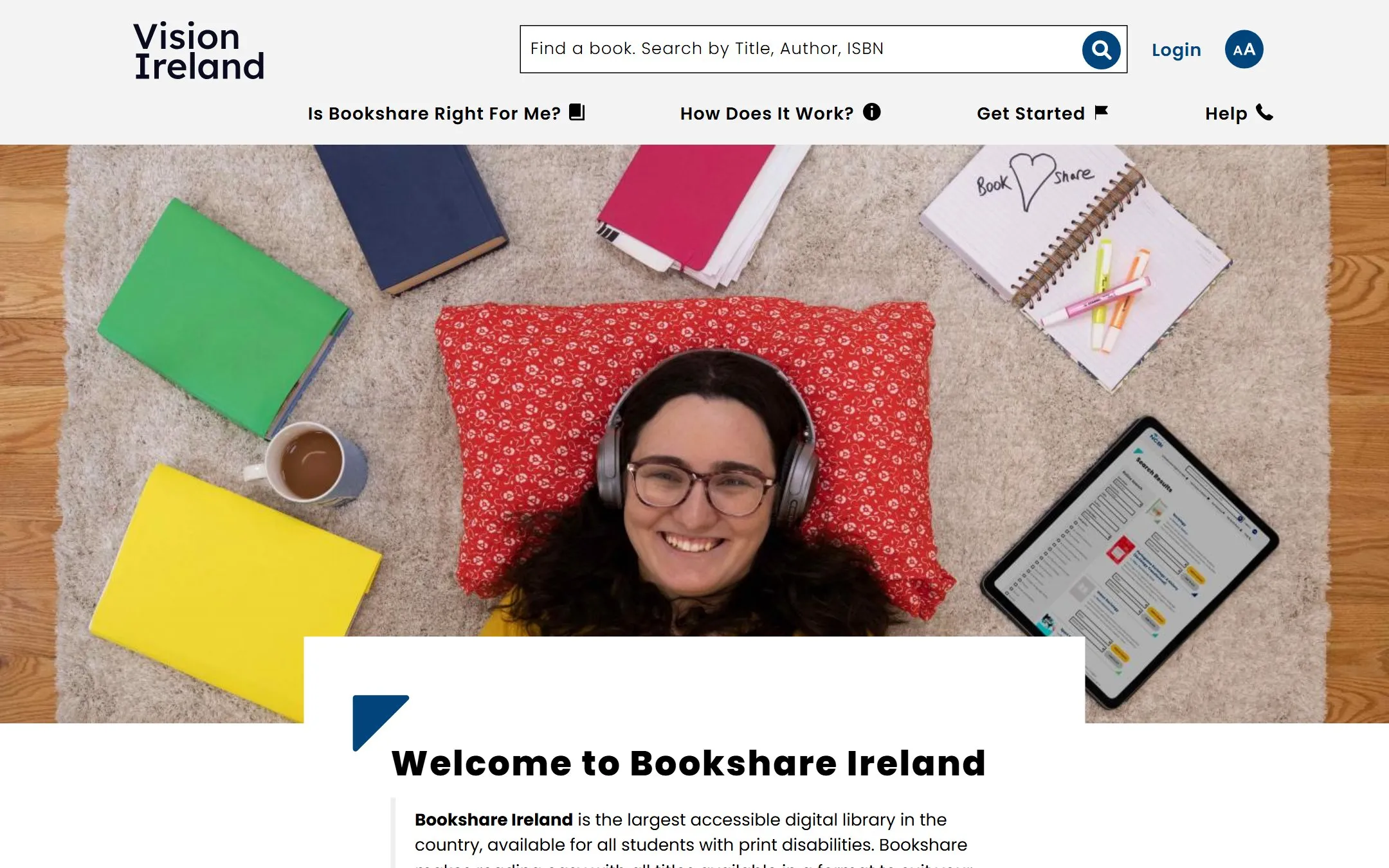The width and height of the screenshot is (1389, 868).
Task: Open the Help menu item
Action: [x=1239, y=113]
